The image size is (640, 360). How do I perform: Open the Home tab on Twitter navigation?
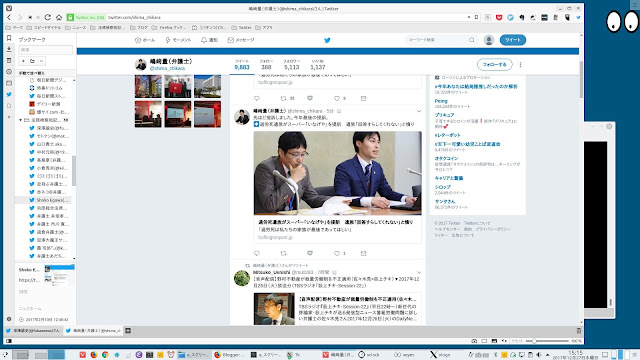145,40
